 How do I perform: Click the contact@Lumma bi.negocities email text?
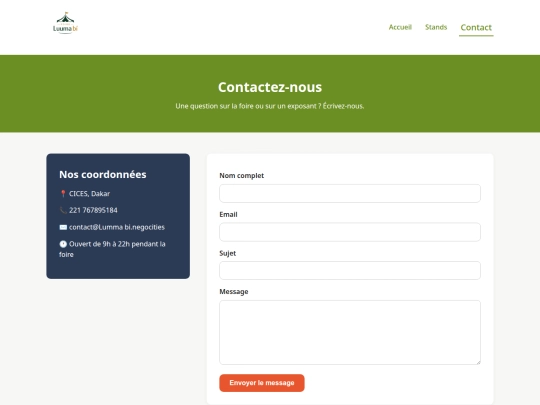tap(117, 227)
